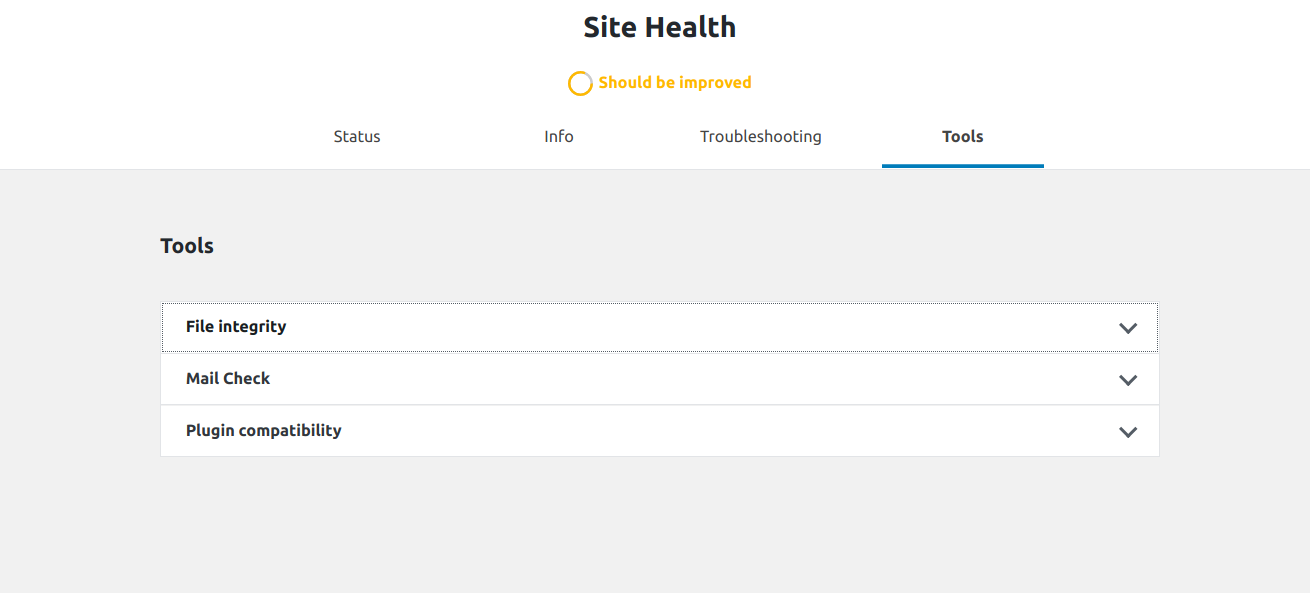Go to the Troubleshooting tab
Viewport: 1310px width, 593px height.
click(761, 137)
